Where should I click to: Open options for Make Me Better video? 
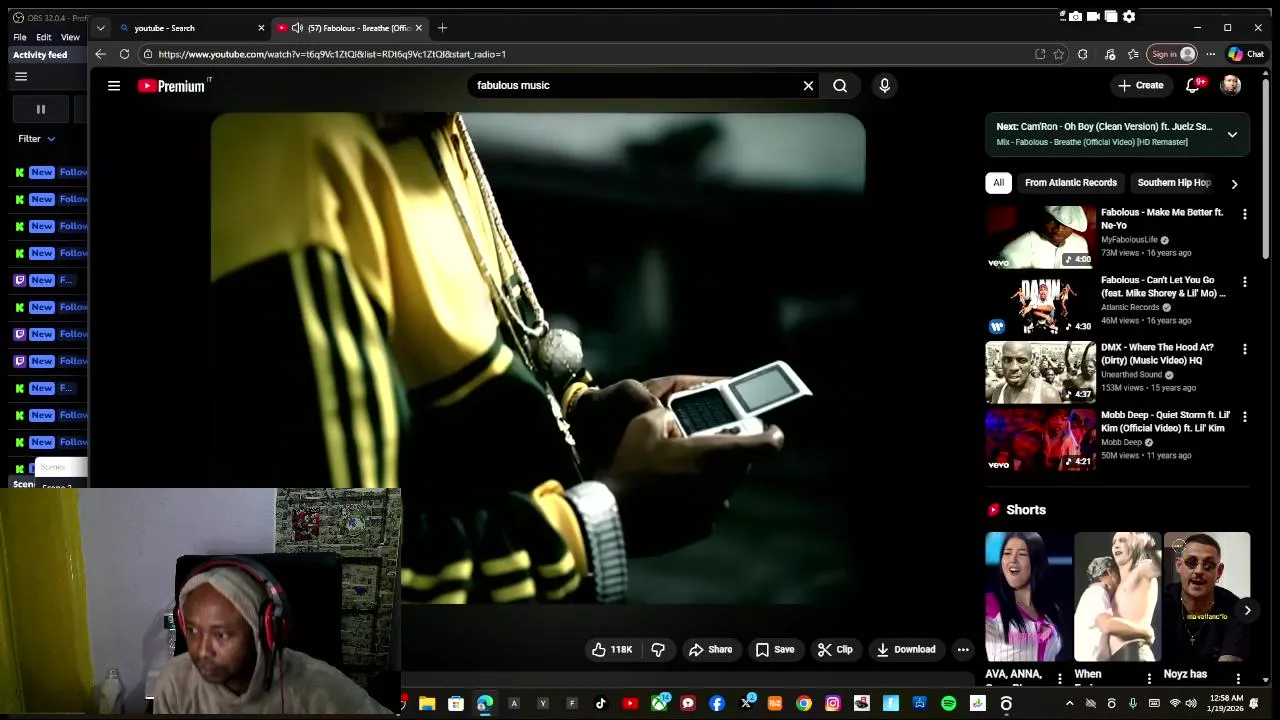click(x=1245, y=214)
